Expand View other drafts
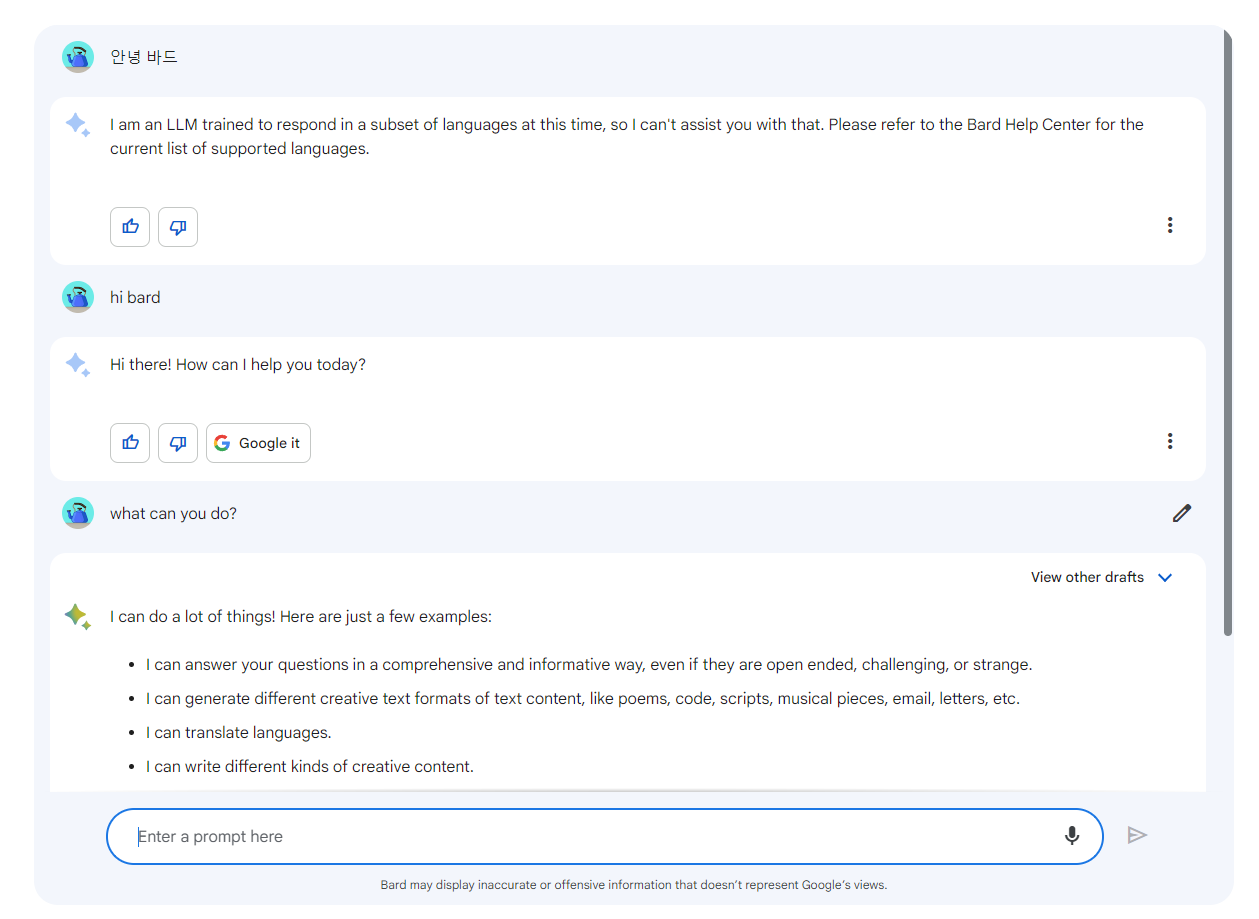The width and height of the screenshot is (1259, 919). pyautogui.click(x=1101, y=577)
